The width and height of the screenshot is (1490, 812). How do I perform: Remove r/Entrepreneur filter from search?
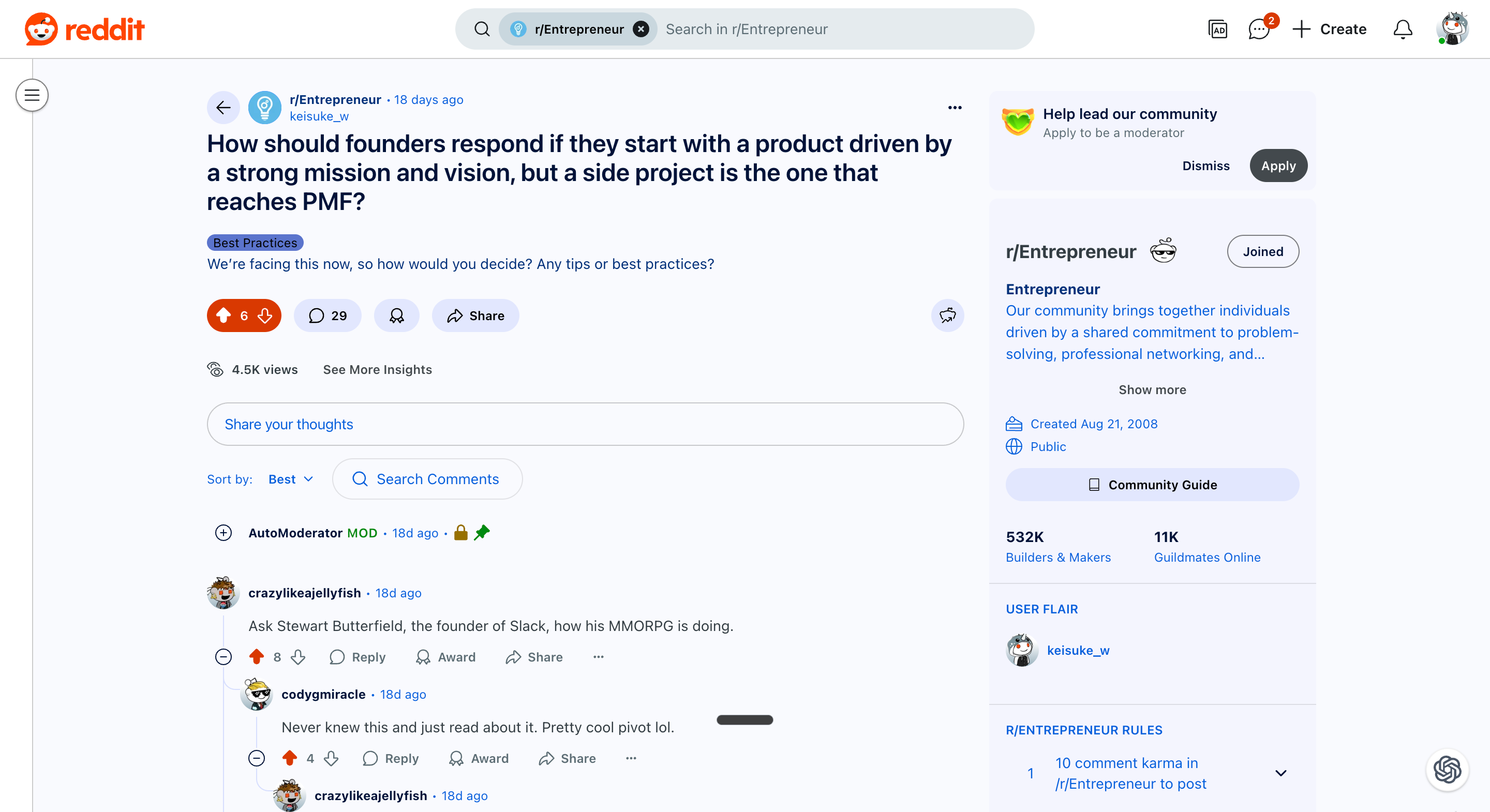pos(641,29)
